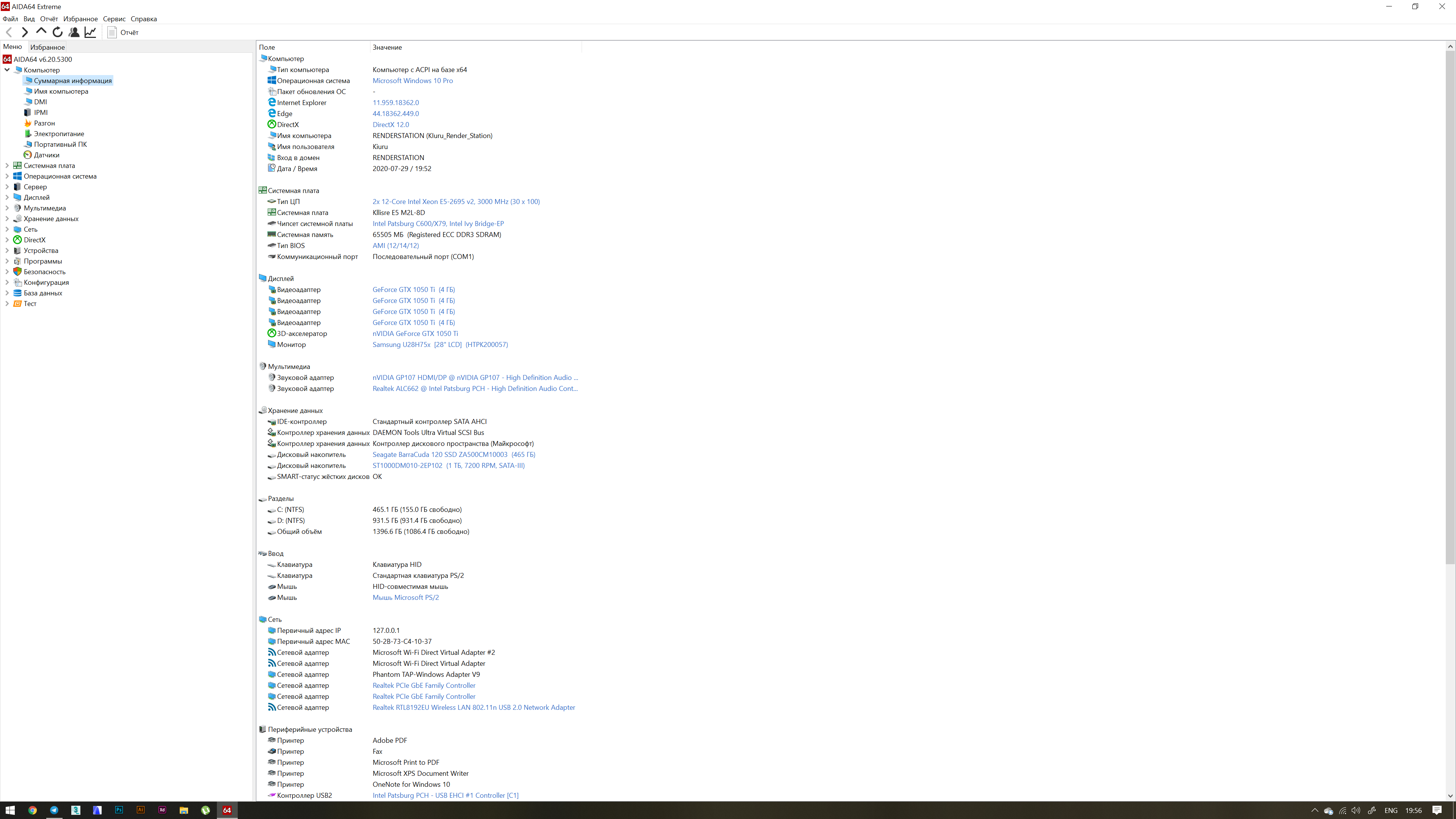Open the Intel Xeon E5-2695 v2 CPU link
1456x819 pixels.
pos(456,202)
